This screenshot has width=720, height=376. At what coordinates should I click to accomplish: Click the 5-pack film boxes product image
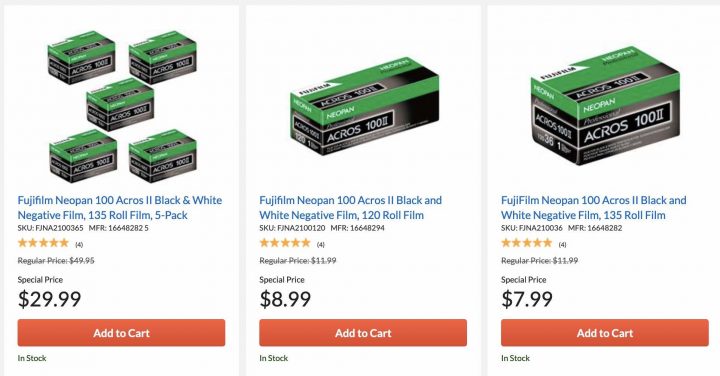pos(123,107)
